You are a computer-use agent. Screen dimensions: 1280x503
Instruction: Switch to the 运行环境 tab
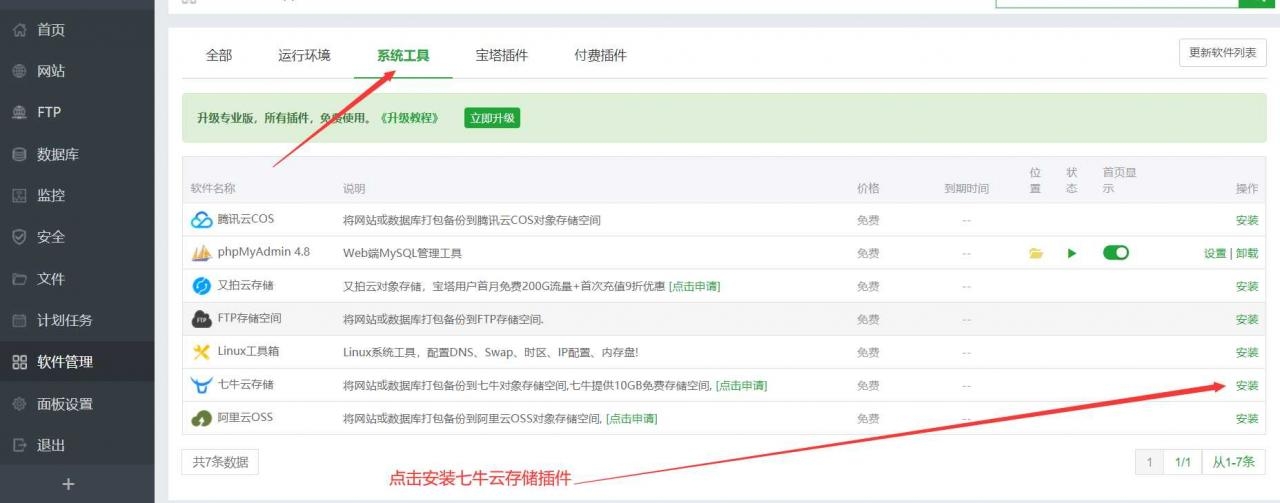click(304, 56)
